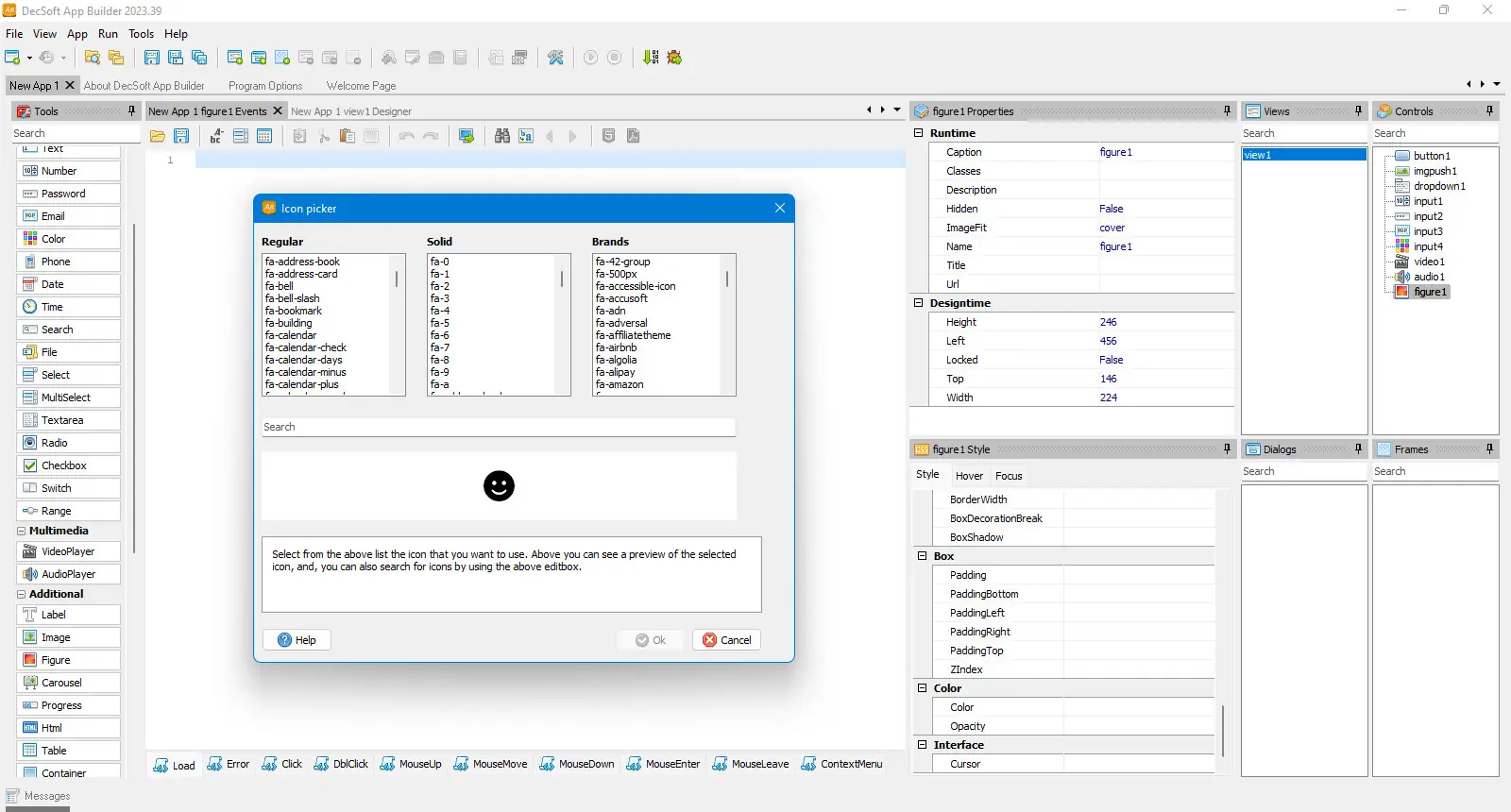
Task: Click Open file icon in editor toolbar
Action: (158, 136)
